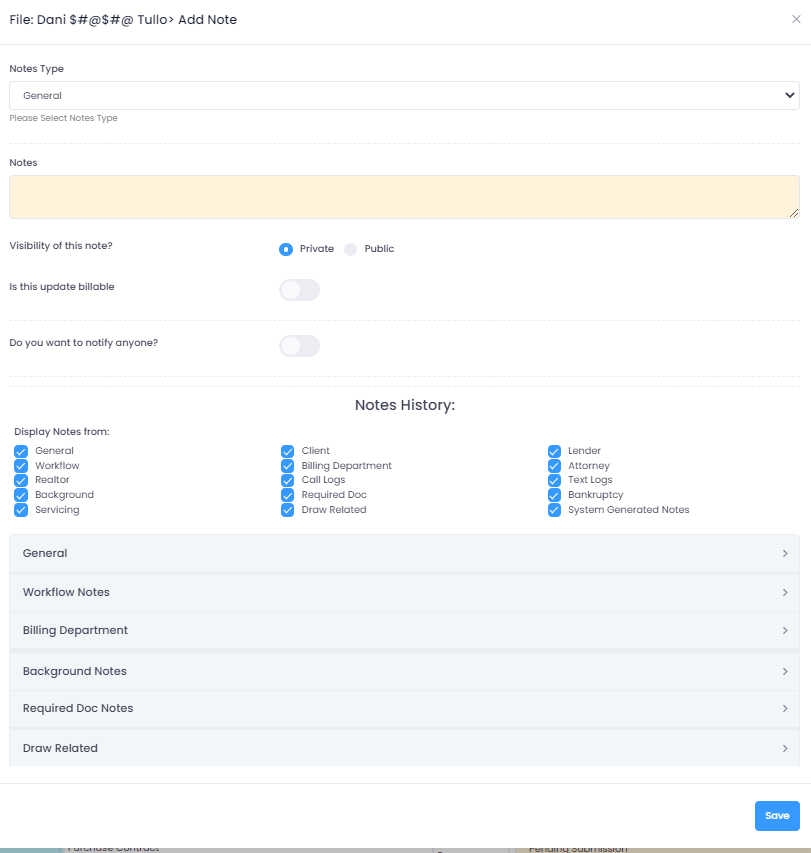Uncheck the Call Logs filter
Image resolution: width=811 pixels, height=853 pixels.
pyautogui.click(x=288, y=480)
